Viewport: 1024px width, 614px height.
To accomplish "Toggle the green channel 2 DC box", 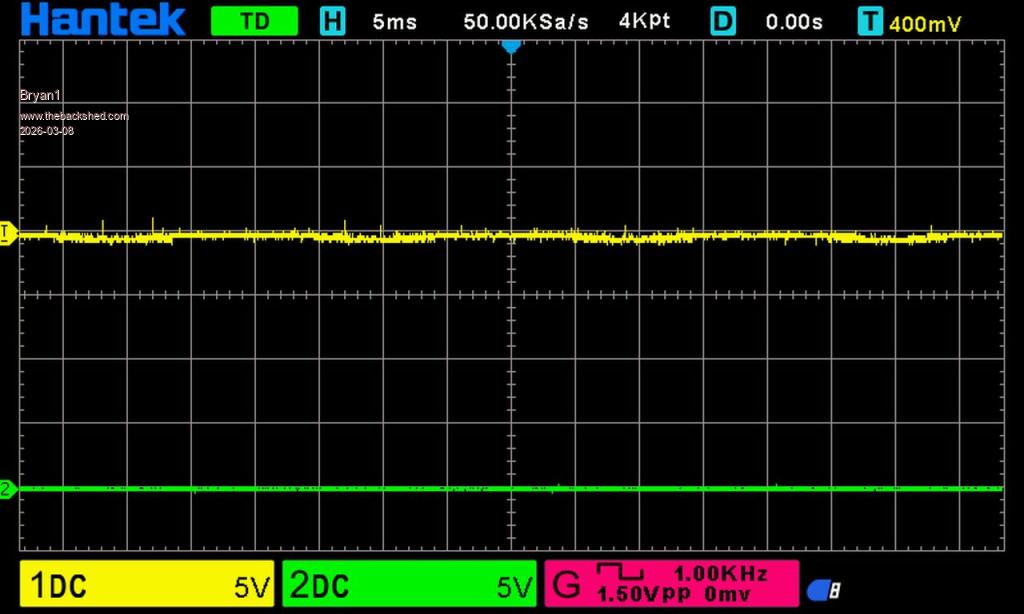I will [408, 584].
